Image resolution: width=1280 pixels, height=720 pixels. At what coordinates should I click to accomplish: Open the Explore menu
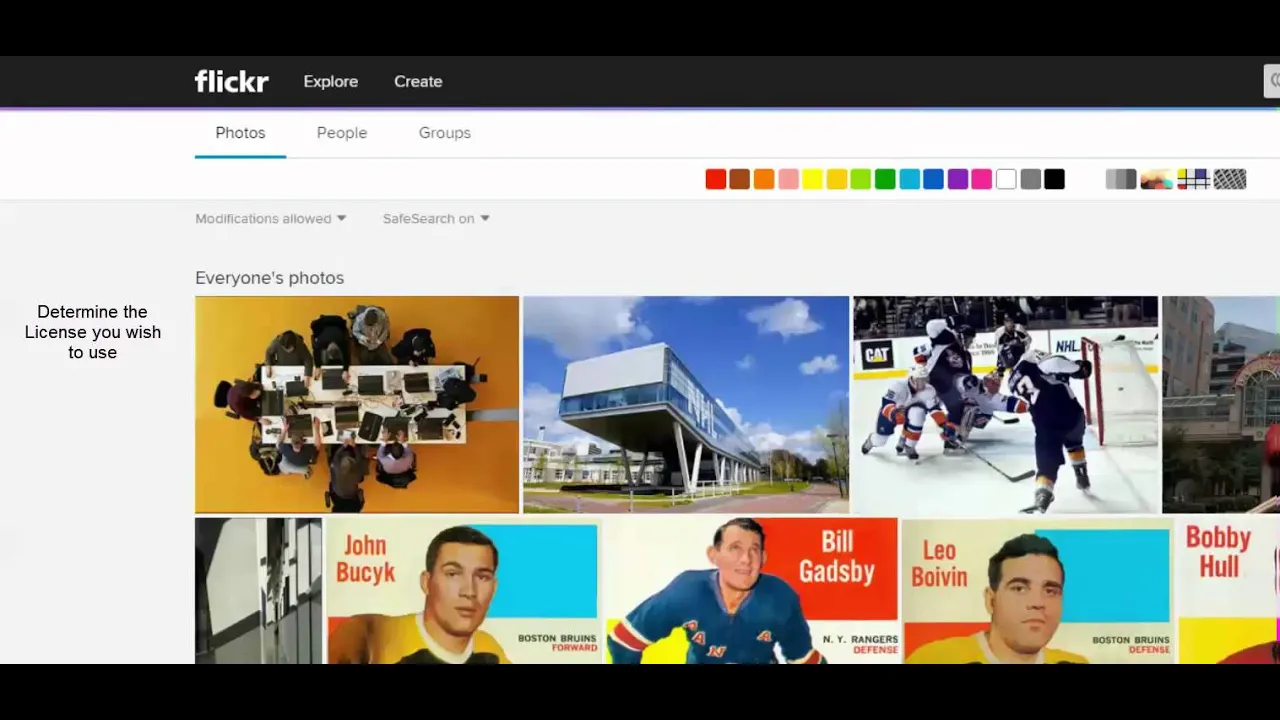330,82
